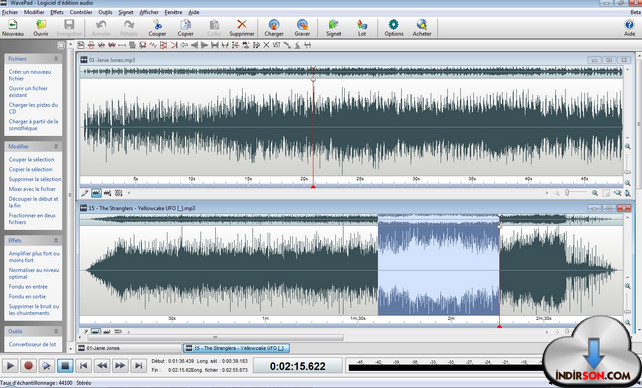Screen dimensions: 642x388
Task: Toggle the fourth view button in Janie Jones
Action: pyautogui.click(x=118, y=193)
